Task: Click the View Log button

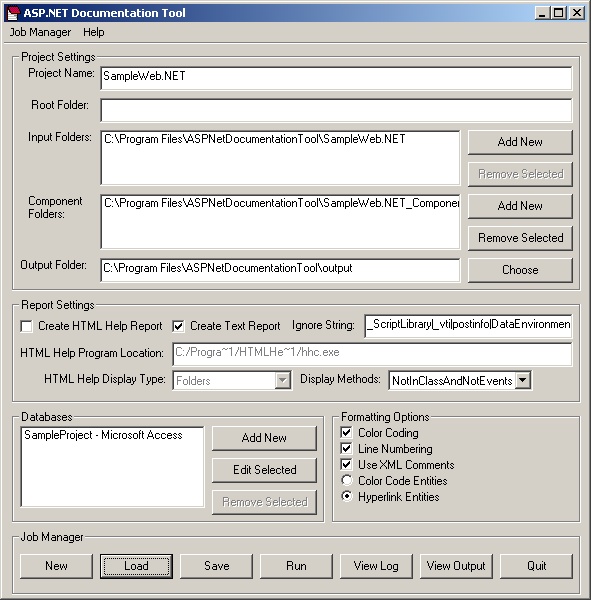Action: click(x=376, y=566)
